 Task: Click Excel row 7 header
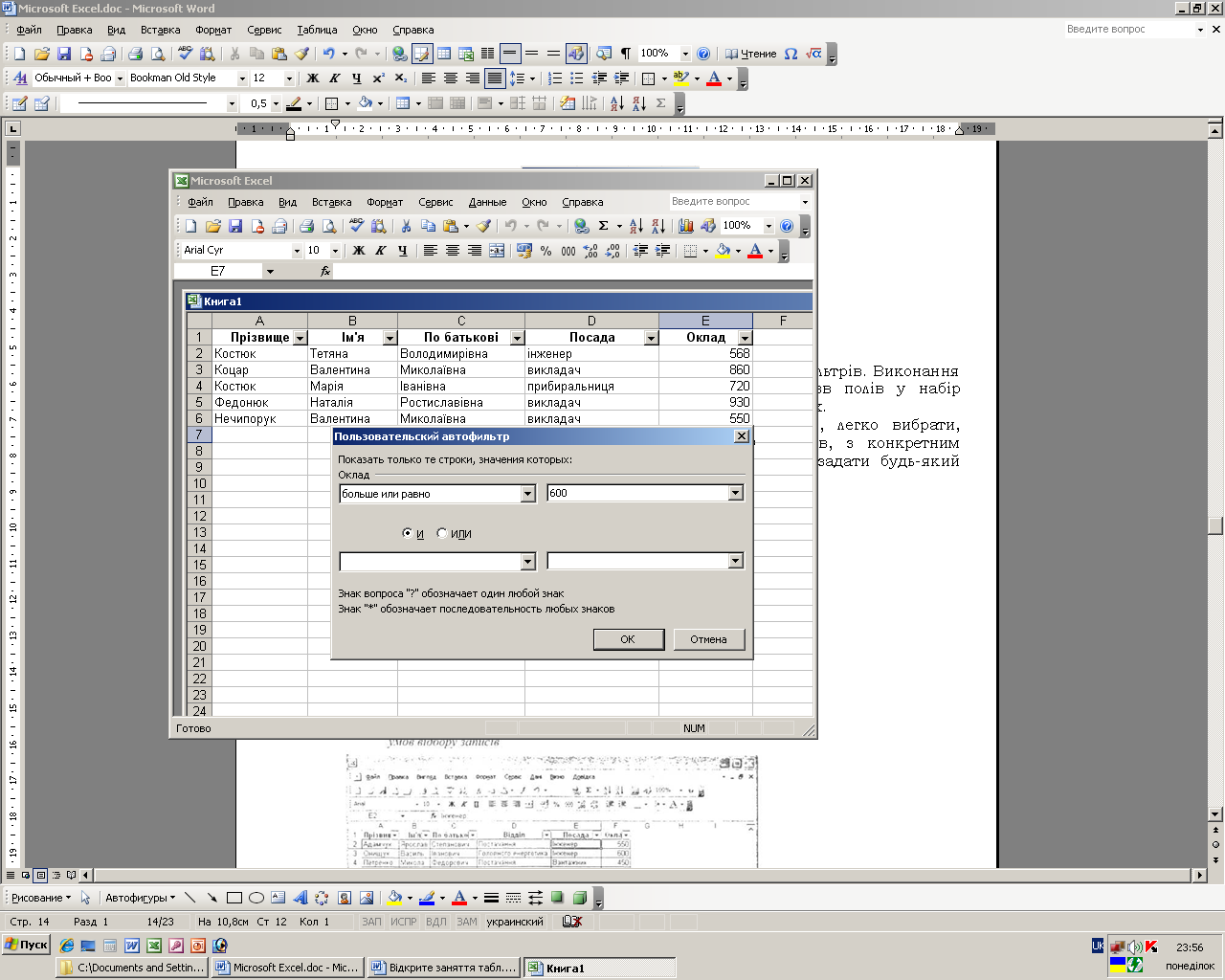pos(199,434)
